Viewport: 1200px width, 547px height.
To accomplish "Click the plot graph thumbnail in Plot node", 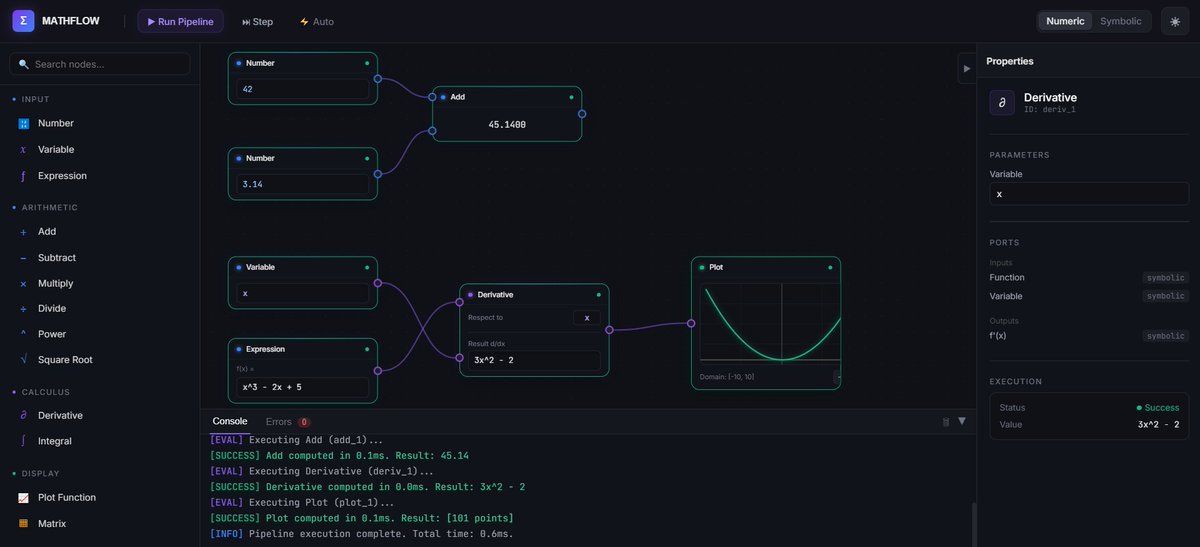I will pos(770,324).
